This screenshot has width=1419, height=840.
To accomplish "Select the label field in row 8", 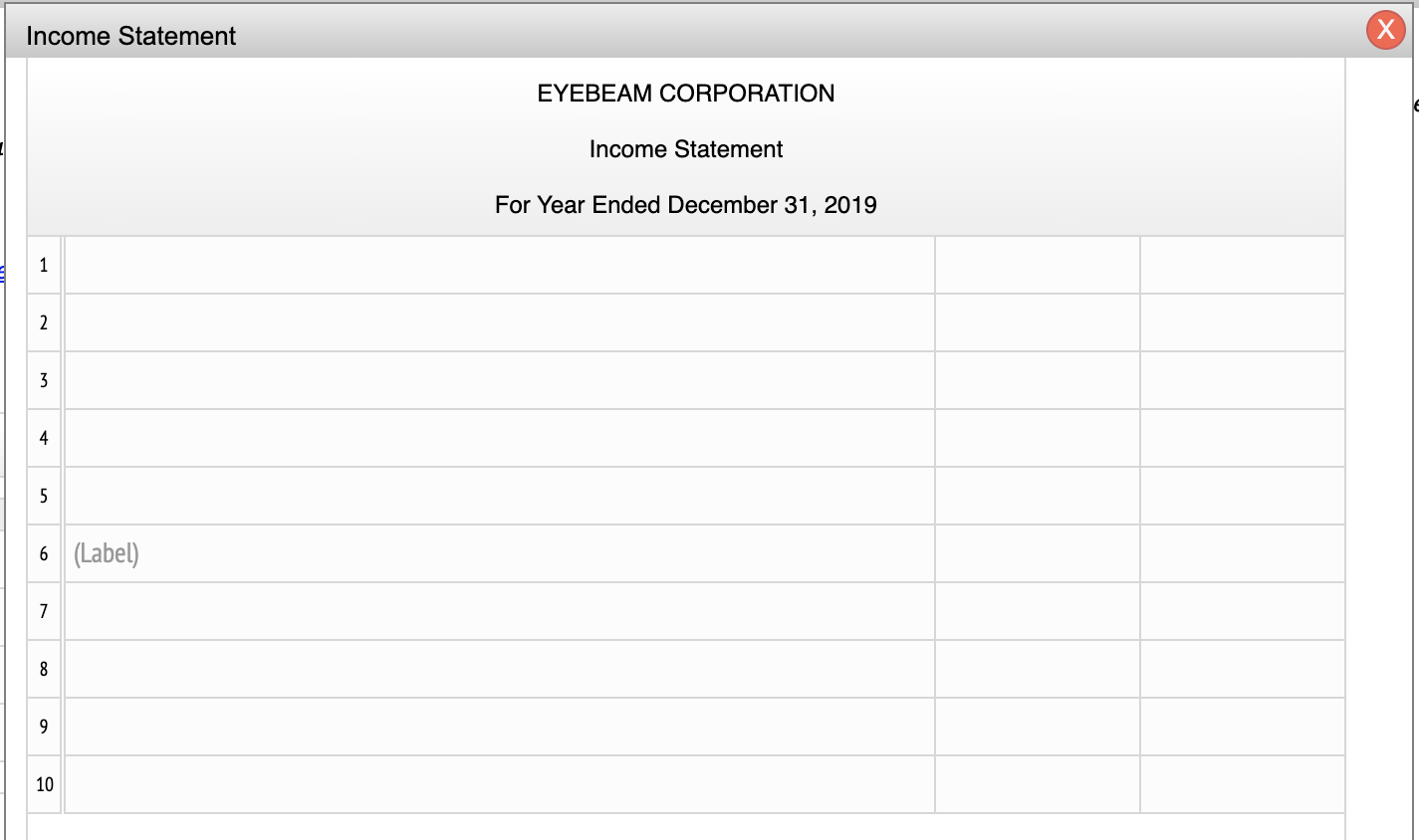I will point(500,670).
